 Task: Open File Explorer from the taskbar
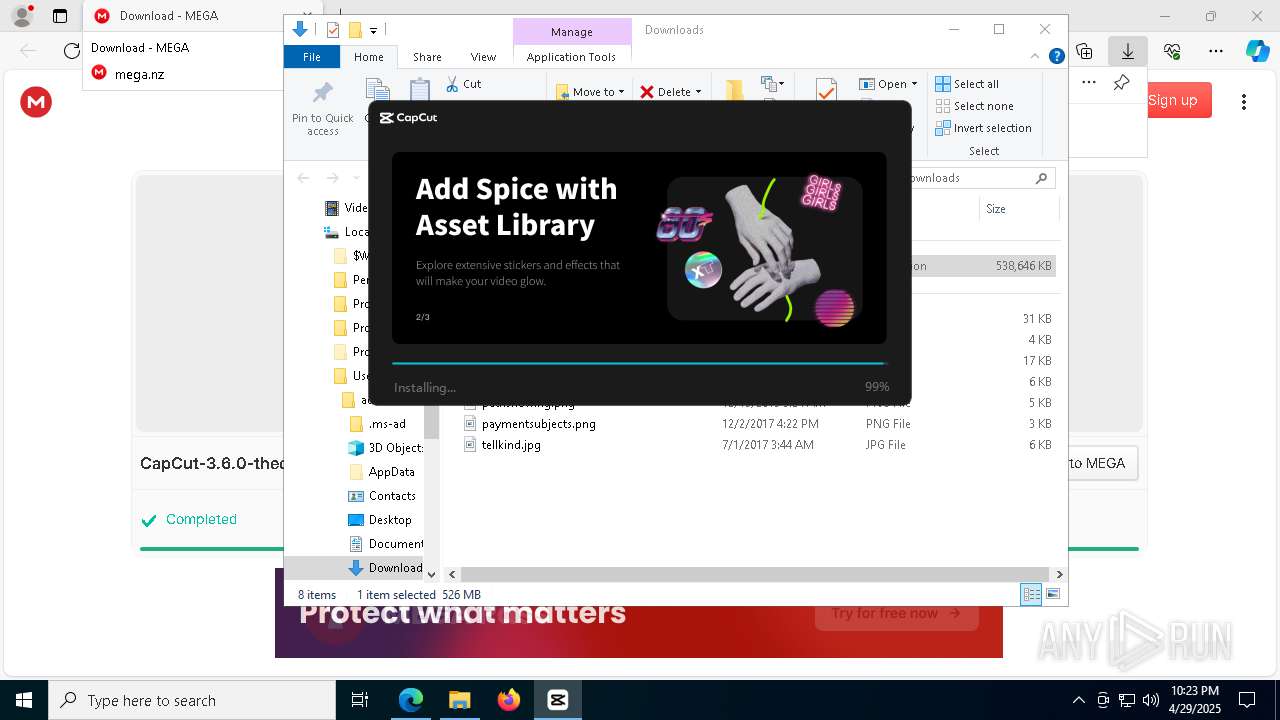pos(460,700)
